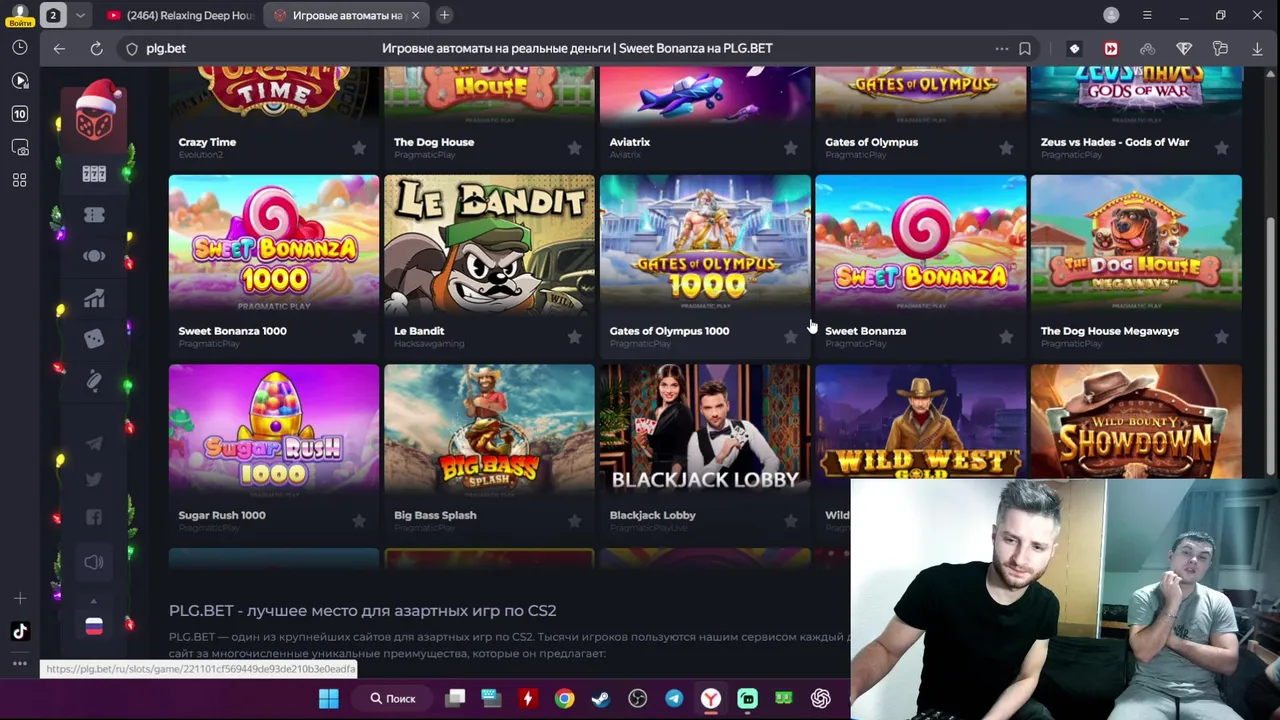Image resolution: width=1280 pixels, height=720 pixels.
Task: Launch the Le Bandit game thumbnail
Action: (x=489, y=244)
